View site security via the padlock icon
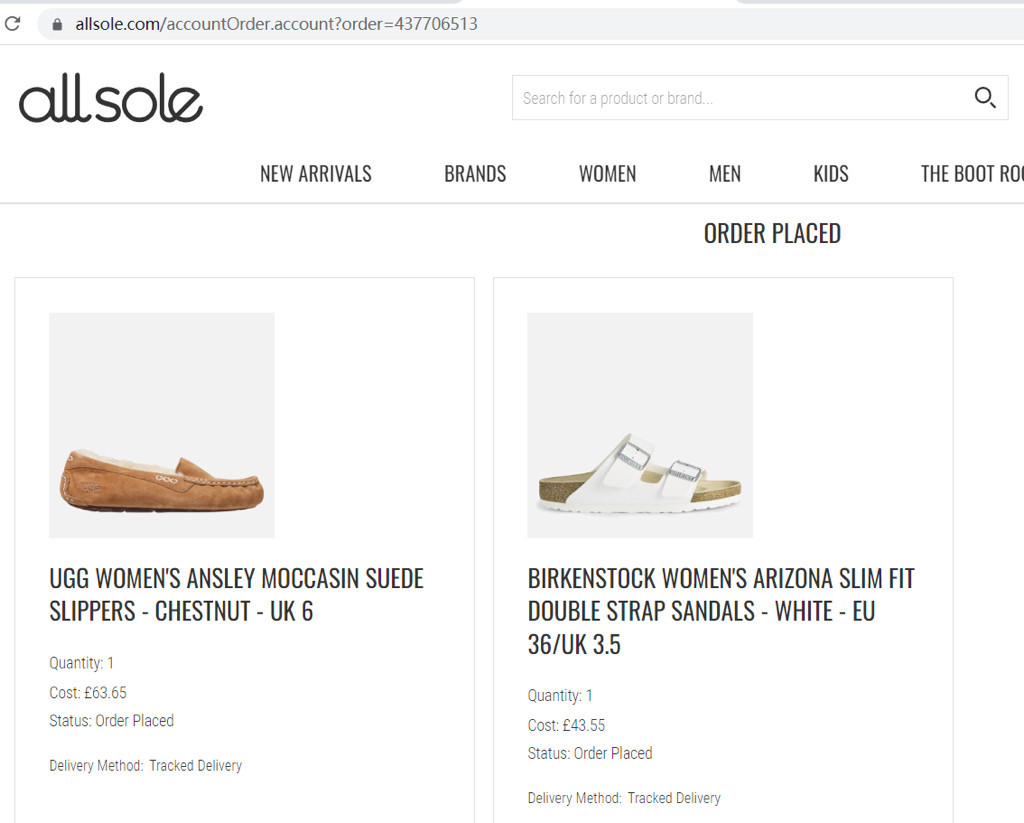Image resolution: width=1024 pixels, height=823 pixels. [57, 24]
